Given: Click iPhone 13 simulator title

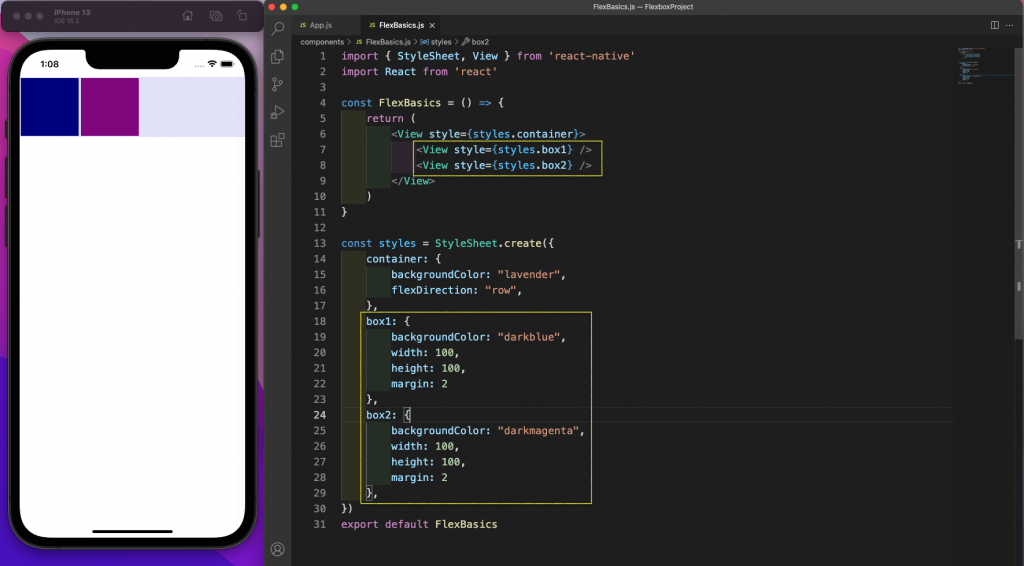Looking at the screenshot, I should point(72,12).
